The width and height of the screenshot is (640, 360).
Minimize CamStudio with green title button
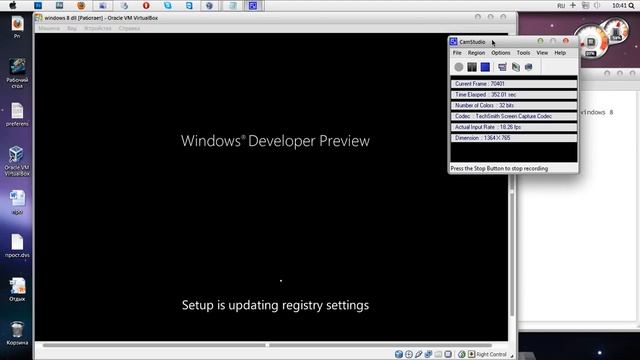(x=540, y=41)
